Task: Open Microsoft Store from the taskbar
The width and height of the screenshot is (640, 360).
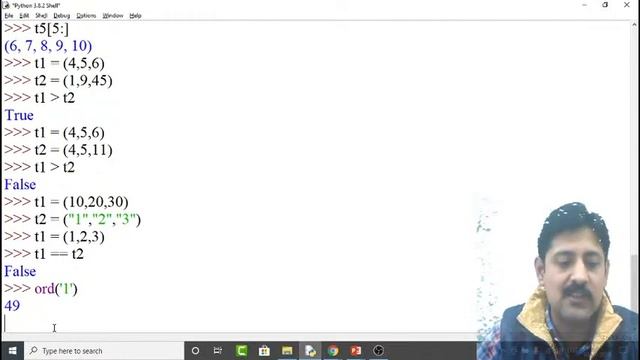Action: point(264,351)
